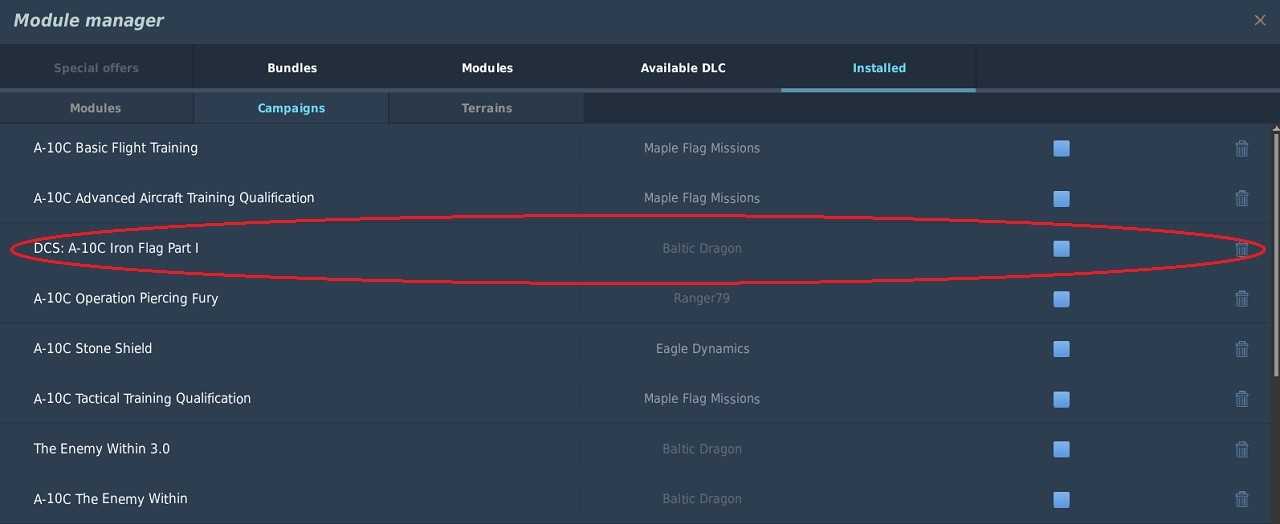This screenshot has height=524, width=1280.
Task: Open the Special offers tab
Action: [x=96, y=68]
